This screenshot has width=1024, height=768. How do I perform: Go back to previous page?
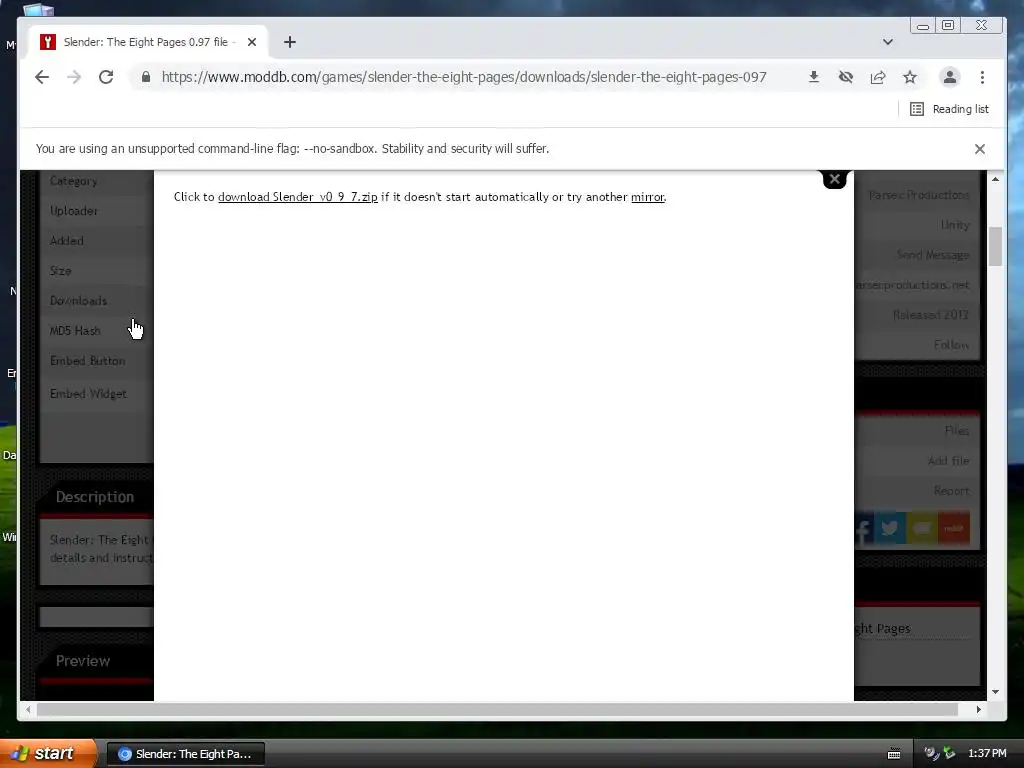(42, 77)
